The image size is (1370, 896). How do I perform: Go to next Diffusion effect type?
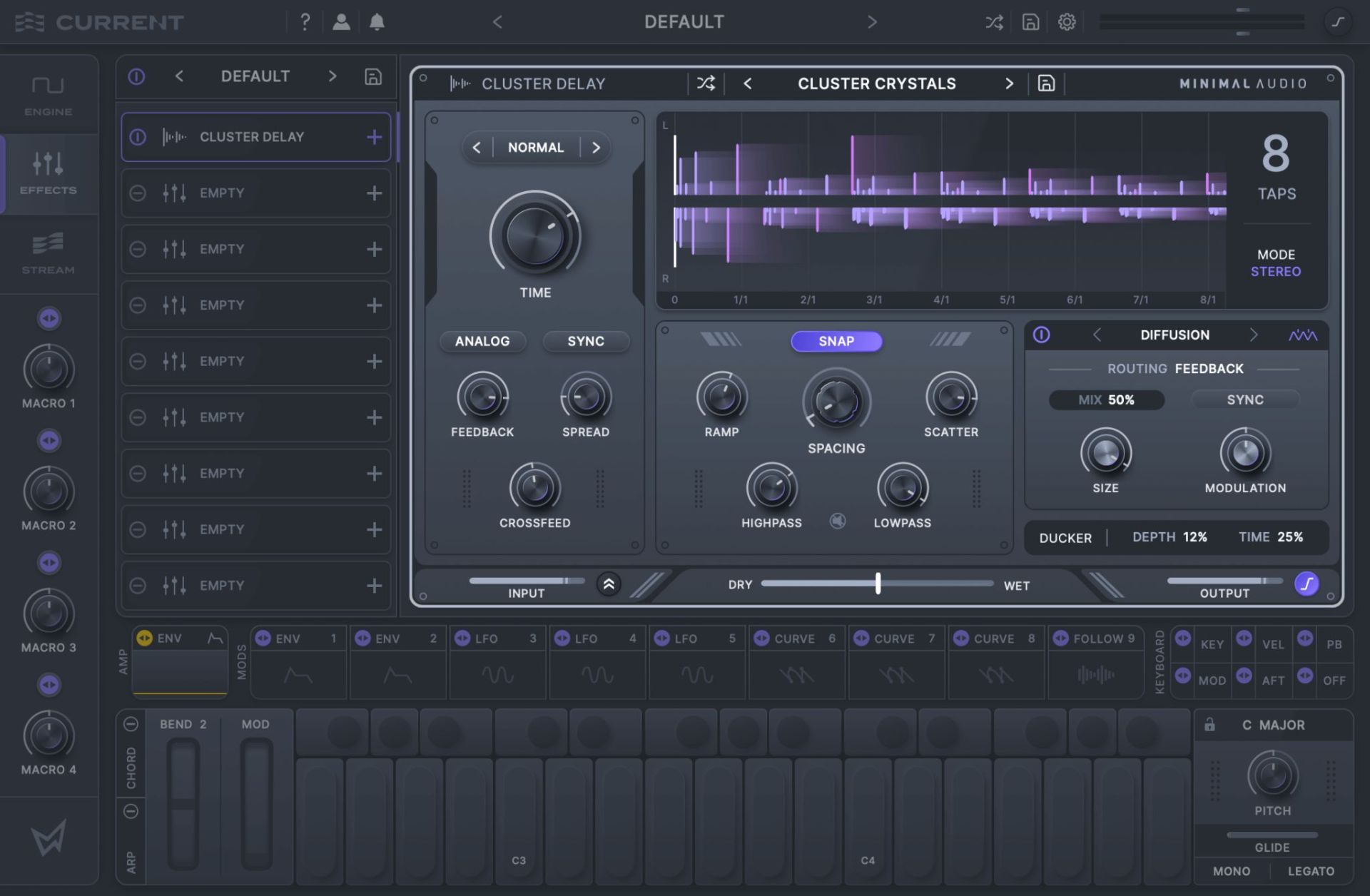coord(1254,335)
